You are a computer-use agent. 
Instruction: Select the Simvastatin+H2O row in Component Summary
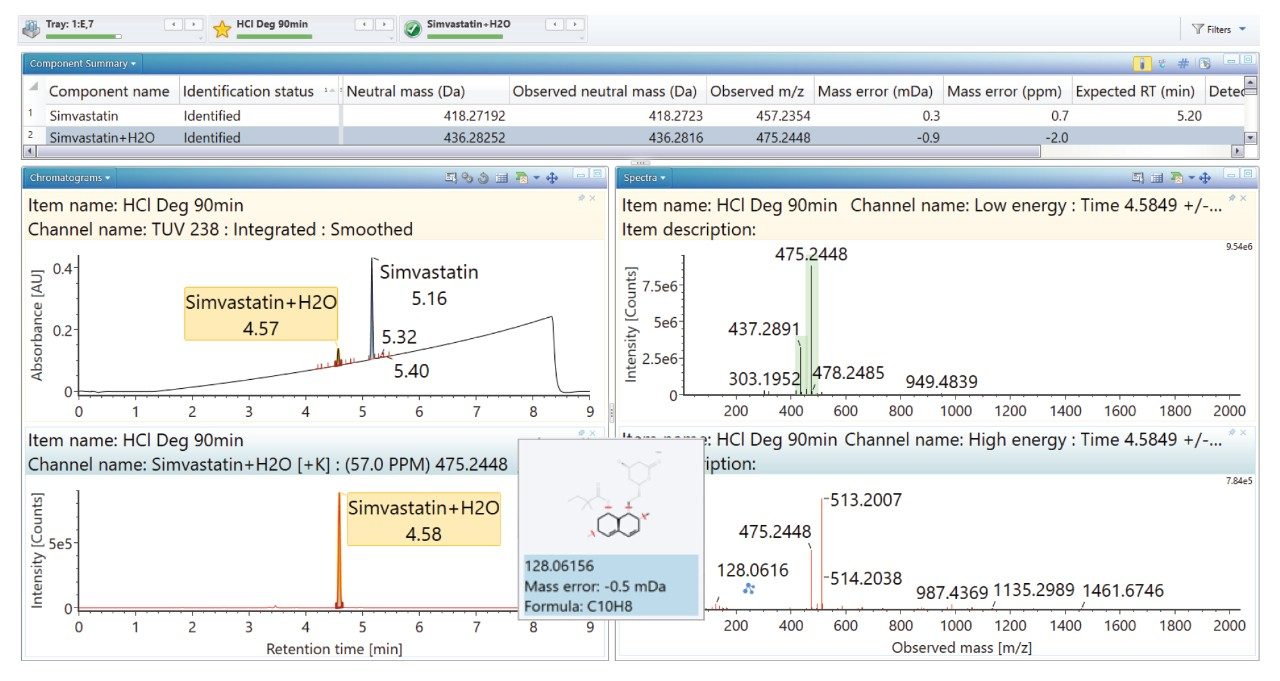[632, 137]
